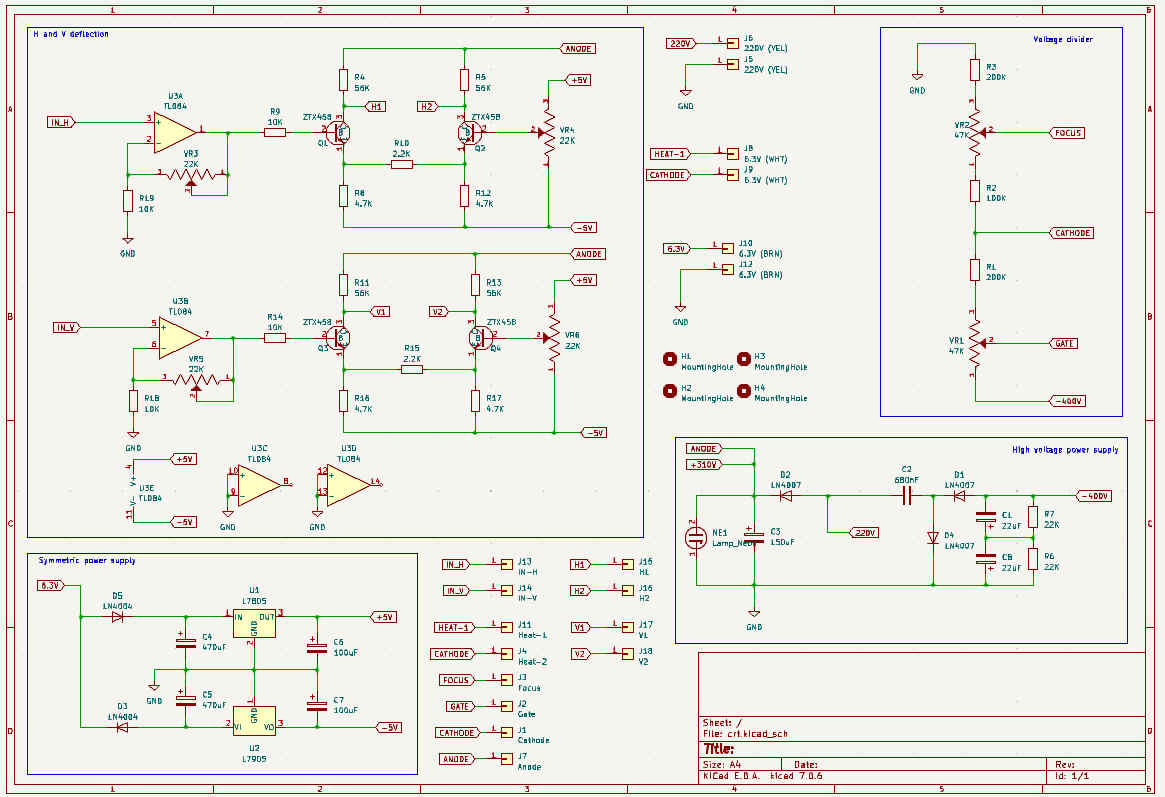Click the "Symmetric power supply" title

pos(87,560)
